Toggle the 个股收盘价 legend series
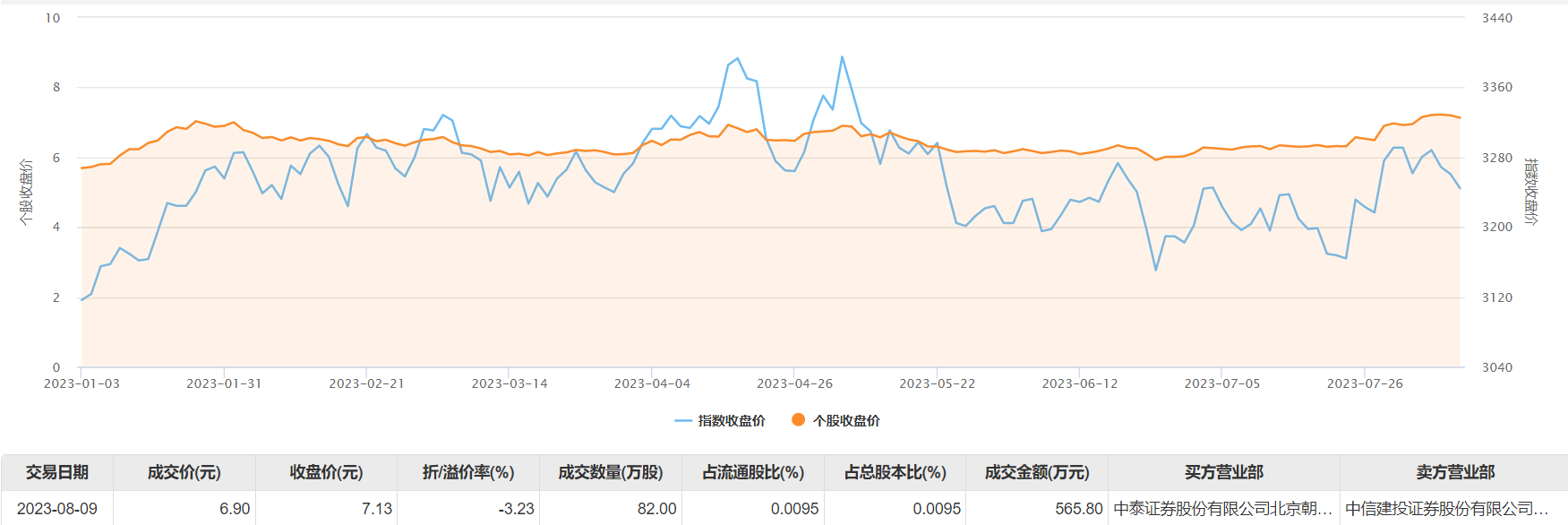1568x525 pixels. [x=835, y=420]
